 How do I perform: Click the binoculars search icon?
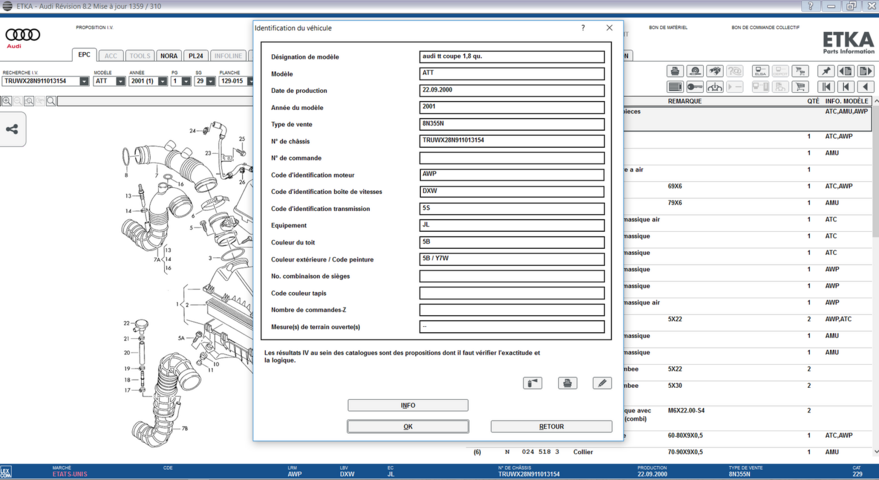point(715,71)
